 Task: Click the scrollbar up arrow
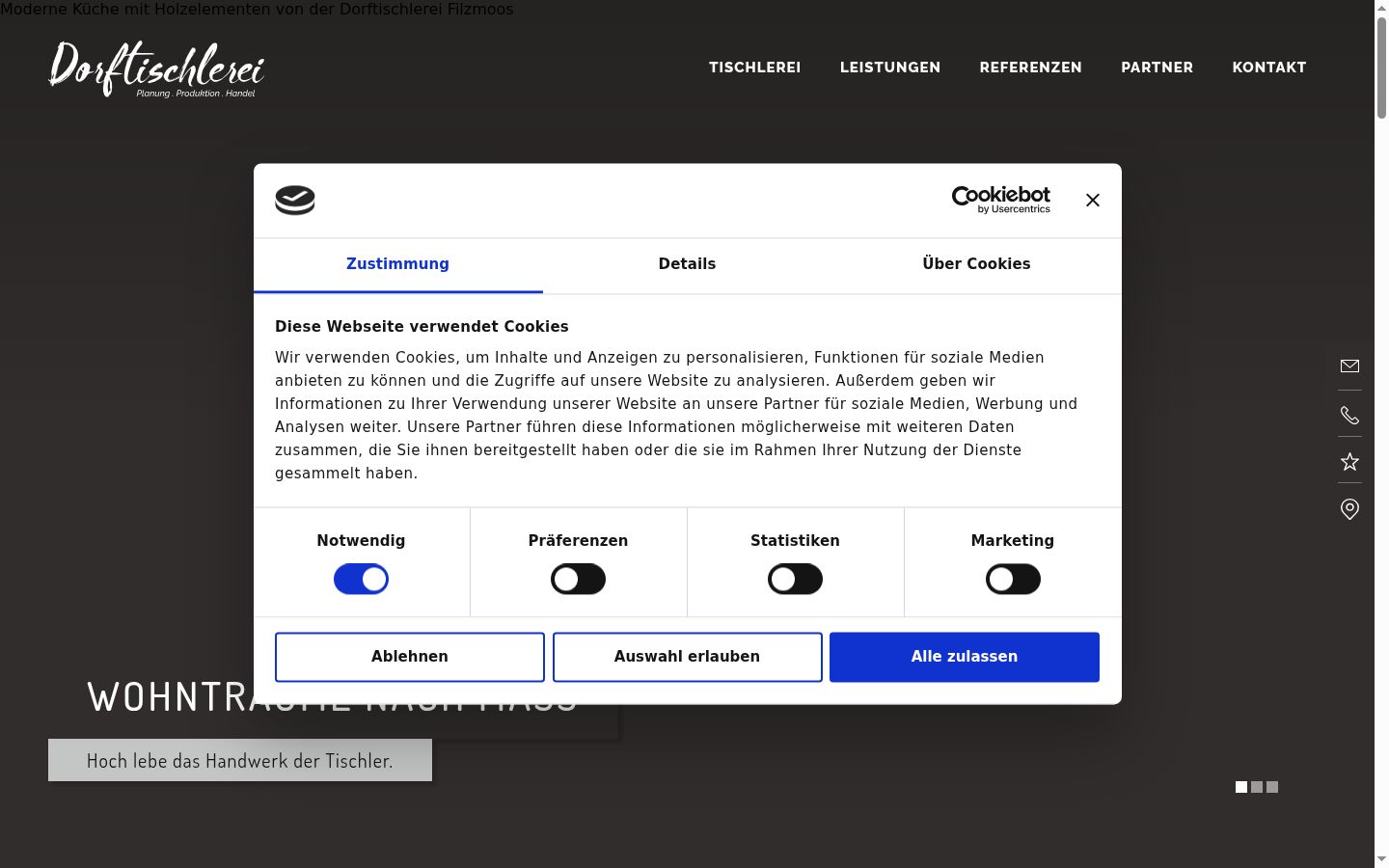(x=1381, y=8)
